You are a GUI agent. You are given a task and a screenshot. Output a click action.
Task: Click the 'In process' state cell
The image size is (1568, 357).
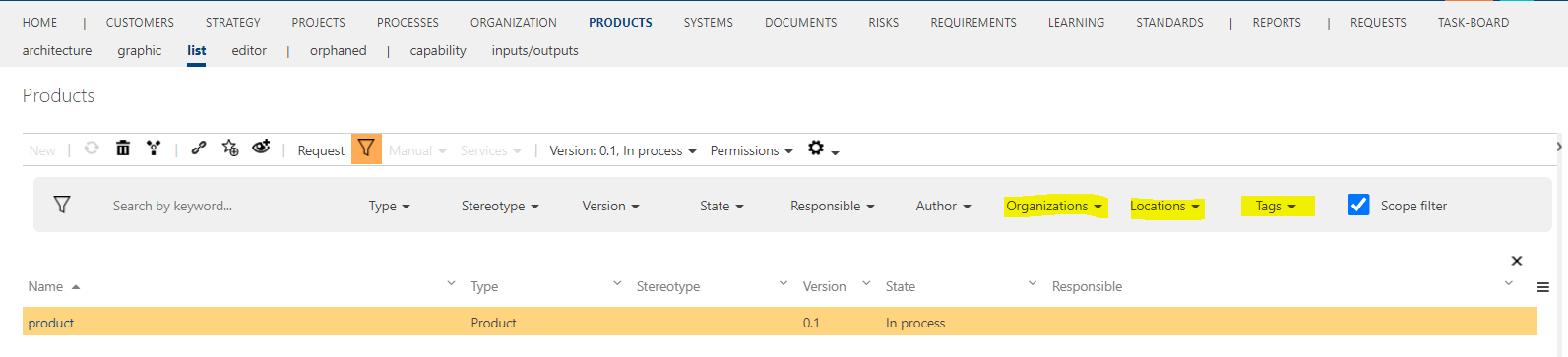915,323
